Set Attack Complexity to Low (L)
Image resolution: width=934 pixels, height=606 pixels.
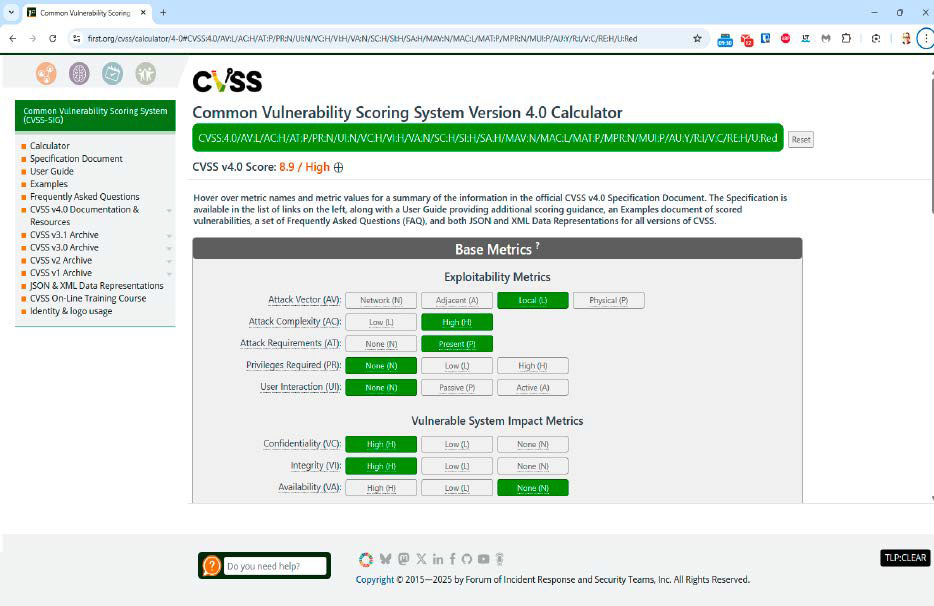tap(381, 322)
